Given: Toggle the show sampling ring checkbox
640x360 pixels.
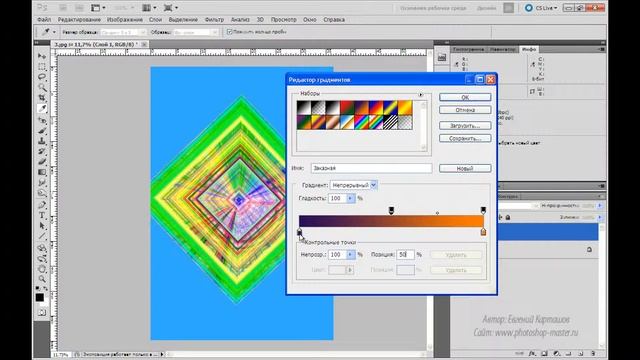Looking at the screenshot, I should (x=229, y=32).
